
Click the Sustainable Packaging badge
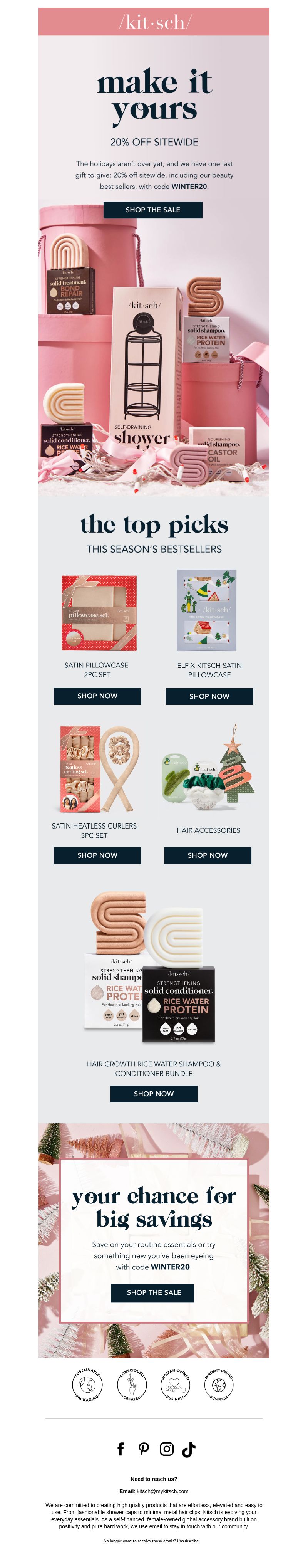(87, 1385)
